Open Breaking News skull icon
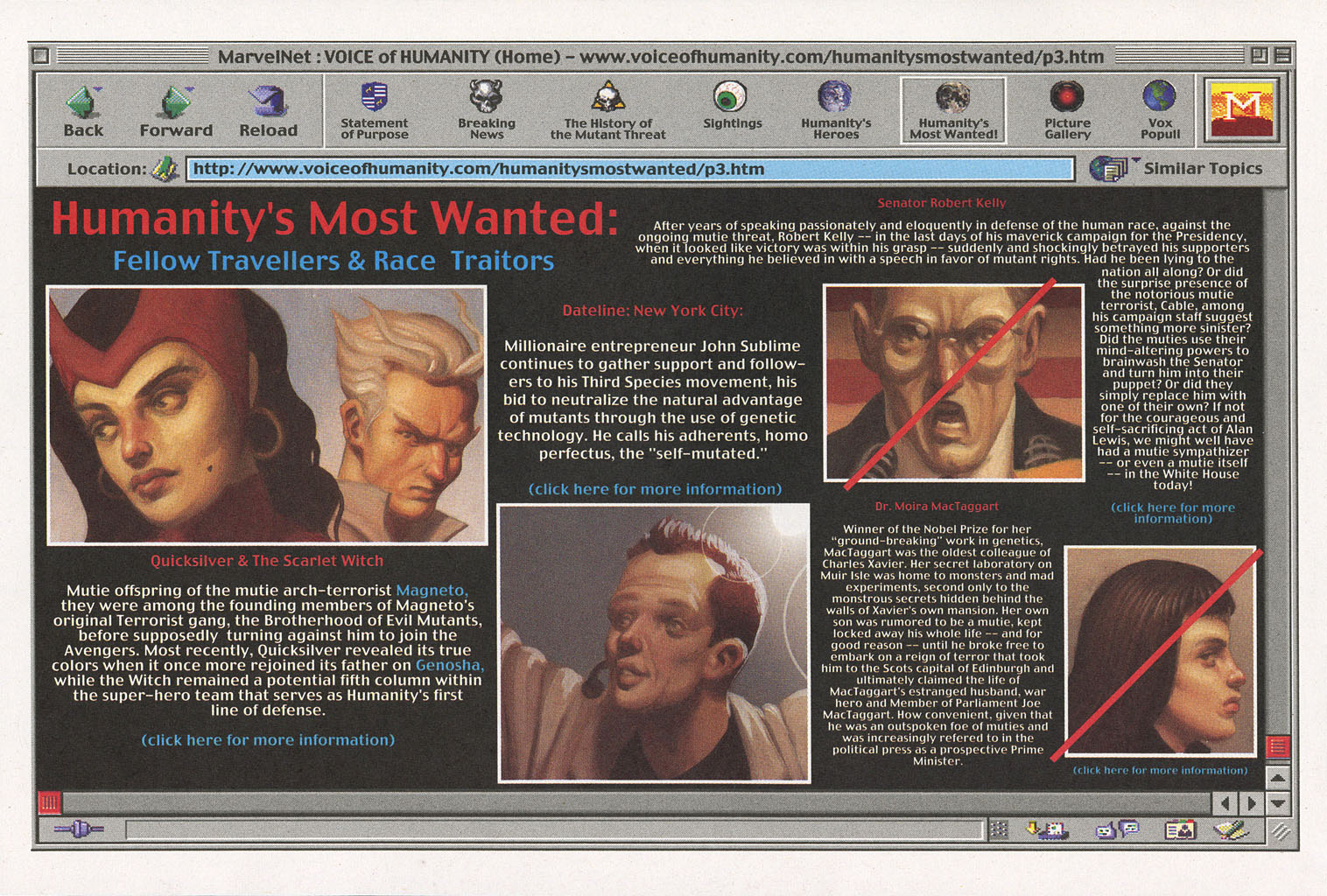Screen dimensions: 1327x896 pyautogui.click(x=486, y=97)
